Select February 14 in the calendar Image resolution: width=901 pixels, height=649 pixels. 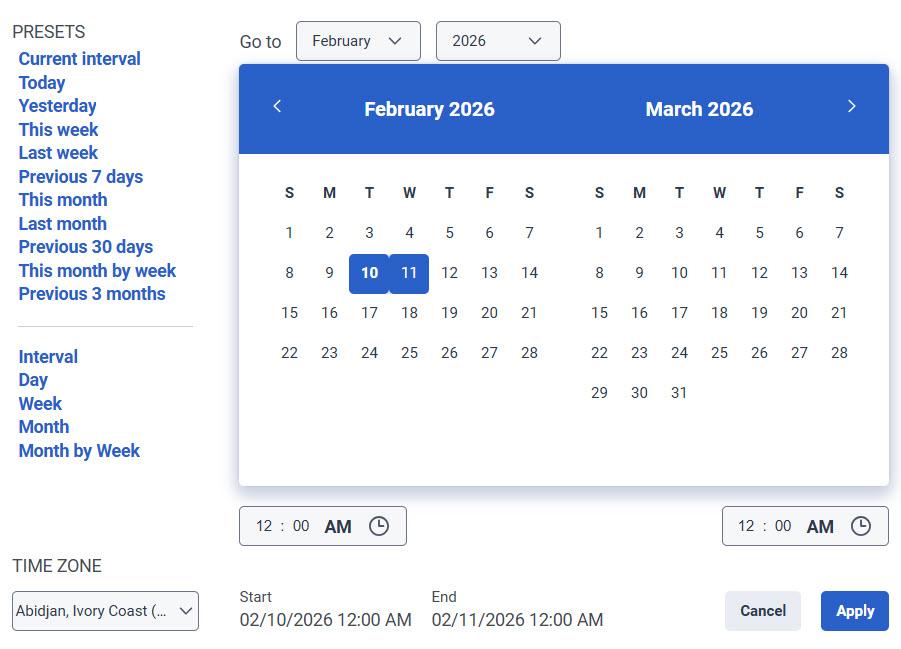click(x=529, y=272)
